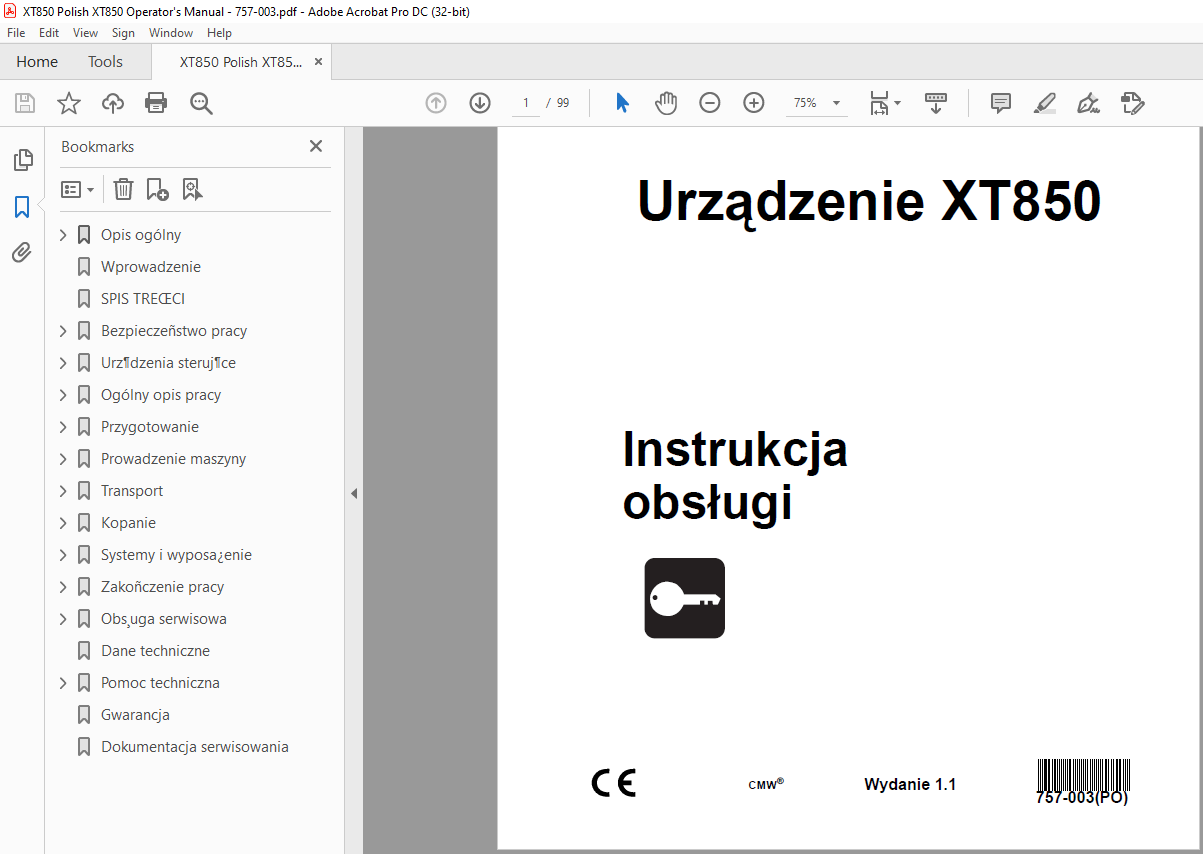Find current bookmark icon
The width and height of the screenshot is (1203, 854).
(x=192, y=189)
